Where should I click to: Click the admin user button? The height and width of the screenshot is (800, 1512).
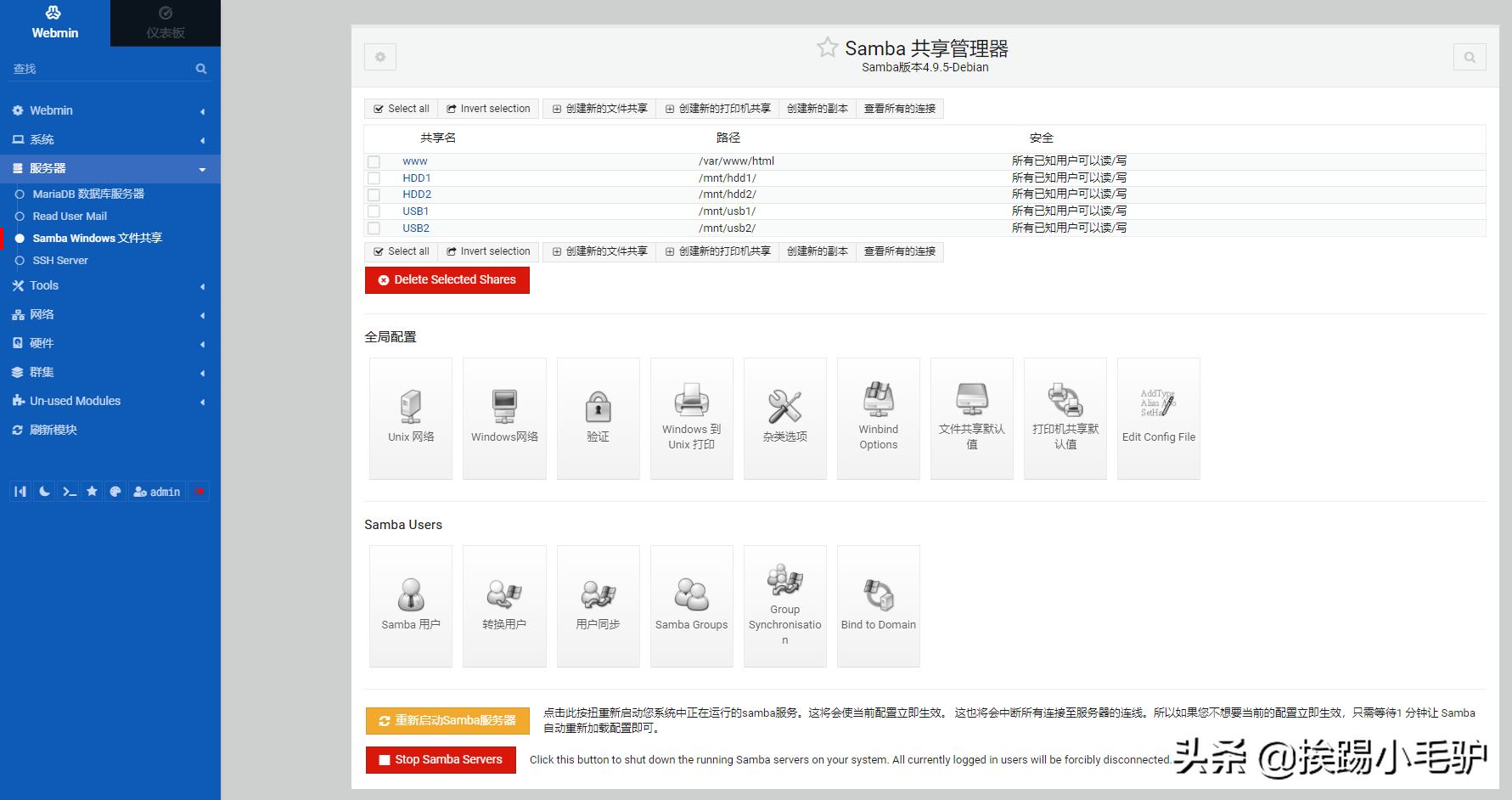pos(157,492)
